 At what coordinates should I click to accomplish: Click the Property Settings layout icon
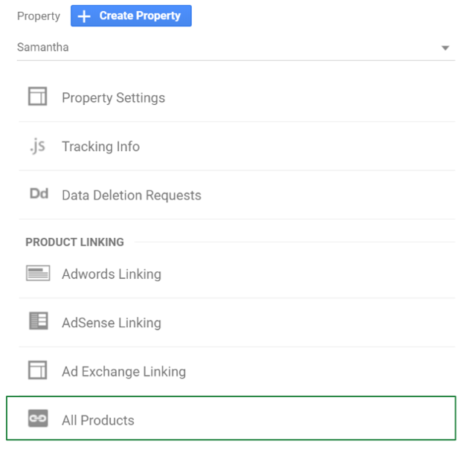[37, 96]
